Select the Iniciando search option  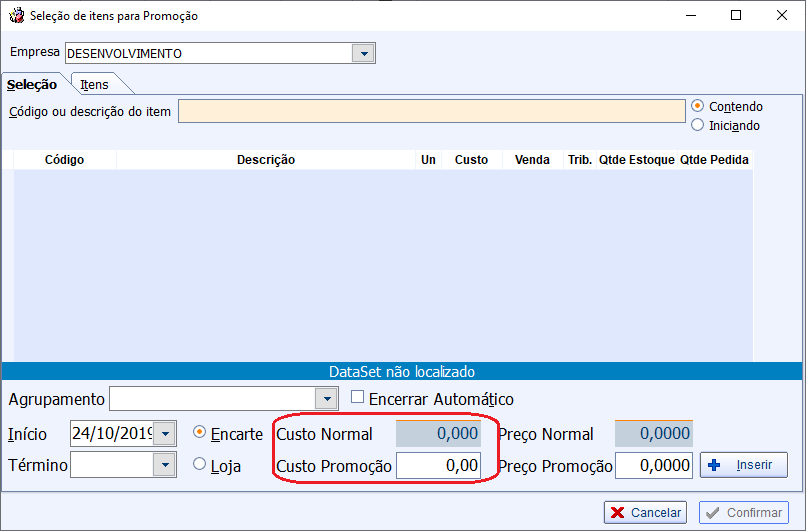coord(698,125)
